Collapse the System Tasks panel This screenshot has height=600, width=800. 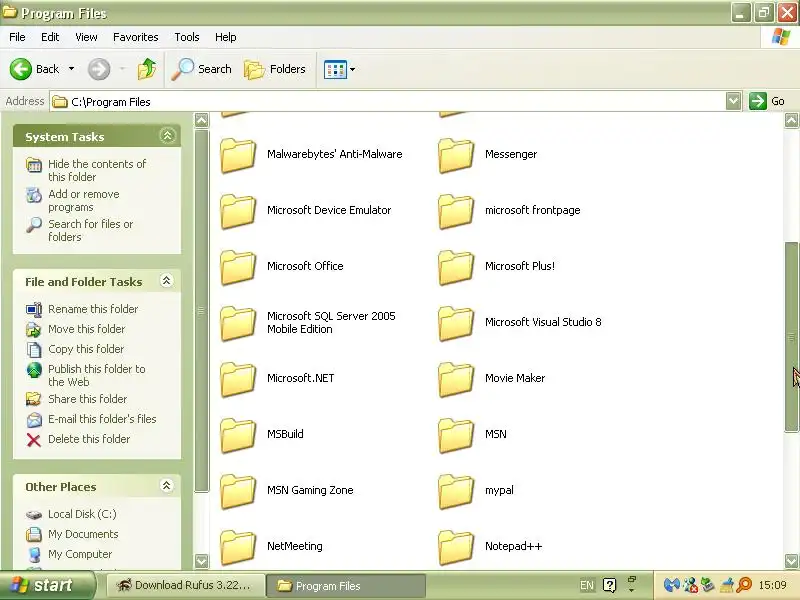[x=167, y=136]
